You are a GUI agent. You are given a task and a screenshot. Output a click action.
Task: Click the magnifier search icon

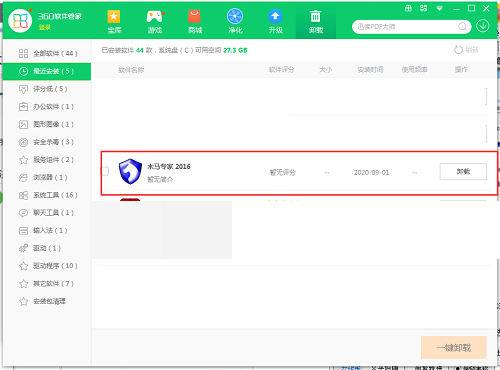point(462,27)
